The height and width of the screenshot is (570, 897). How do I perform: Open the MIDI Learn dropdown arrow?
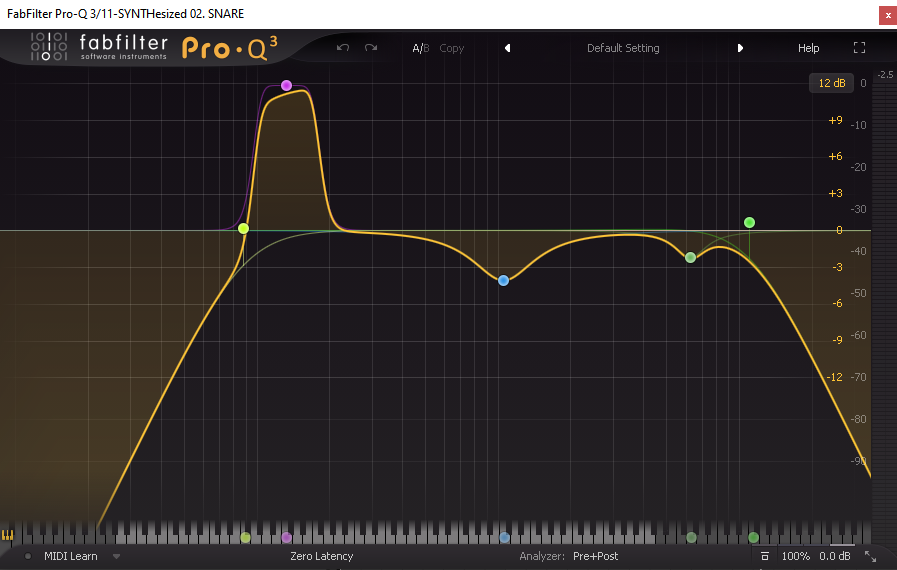pyautogui.click(x=116, y=556)
